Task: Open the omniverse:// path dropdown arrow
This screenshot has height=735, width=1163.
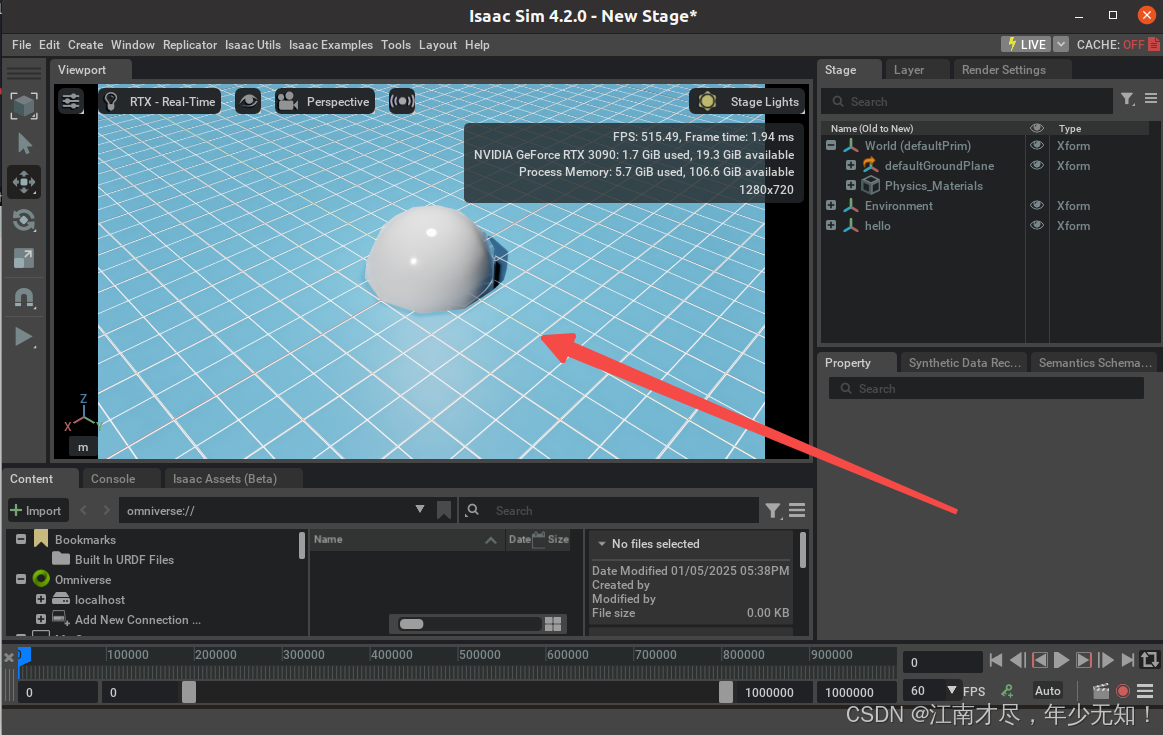Action: [420, 510]
